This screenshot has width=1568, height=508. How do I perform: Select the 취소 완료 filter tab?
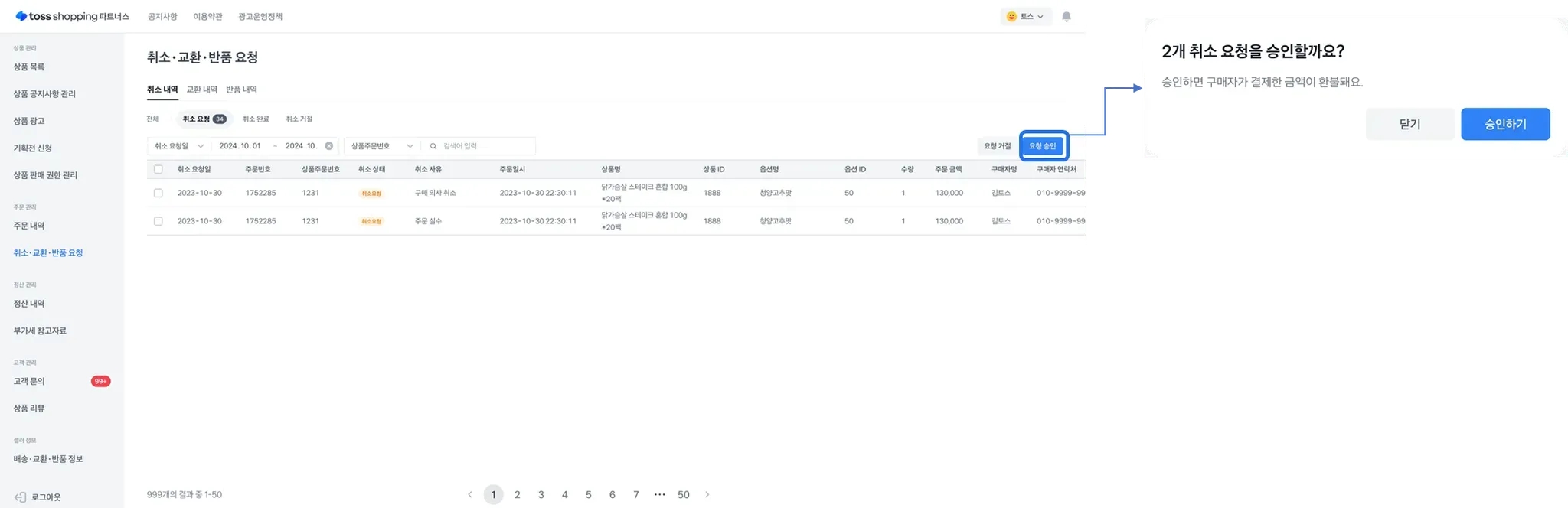click(256, 119)
